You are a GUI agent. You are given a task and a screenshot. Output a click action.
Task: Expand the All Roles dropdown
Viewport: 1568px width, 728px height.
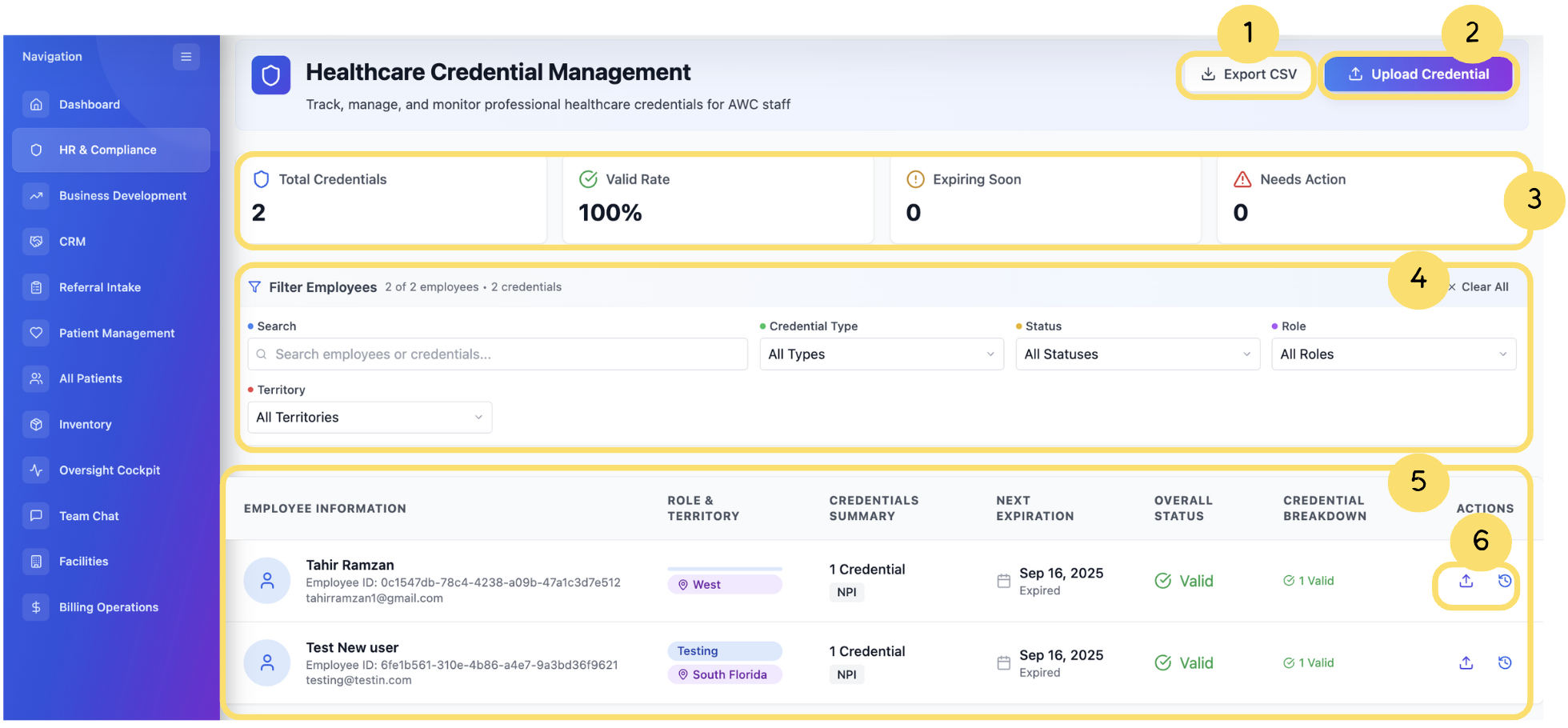[x=1393, y=354]
